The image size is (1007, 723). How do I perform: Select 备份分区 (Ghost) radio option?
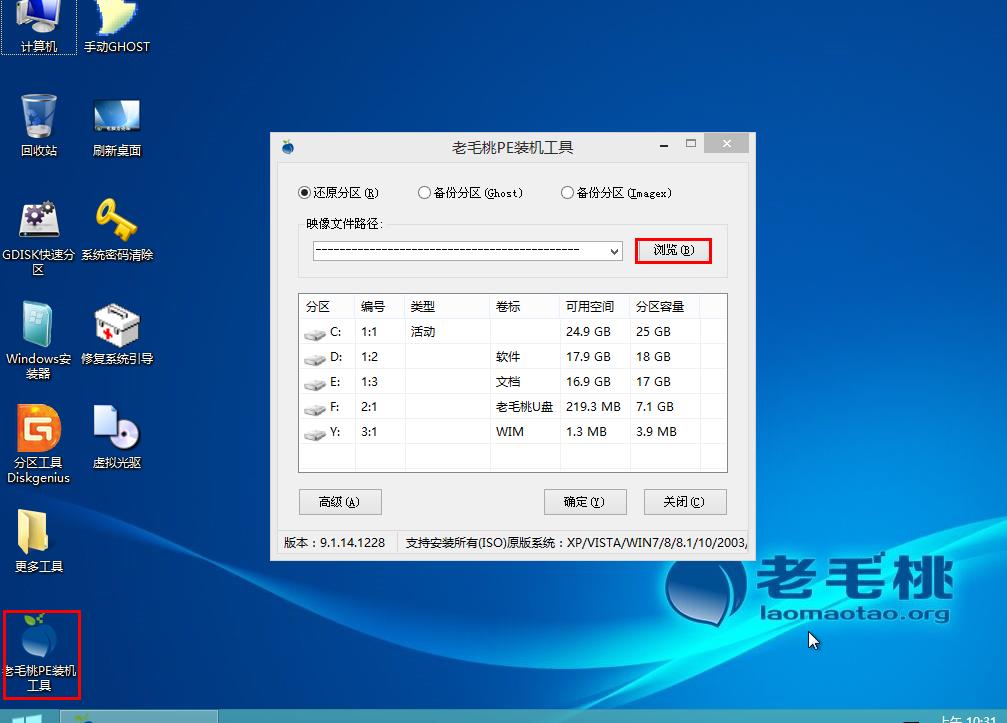425,193
